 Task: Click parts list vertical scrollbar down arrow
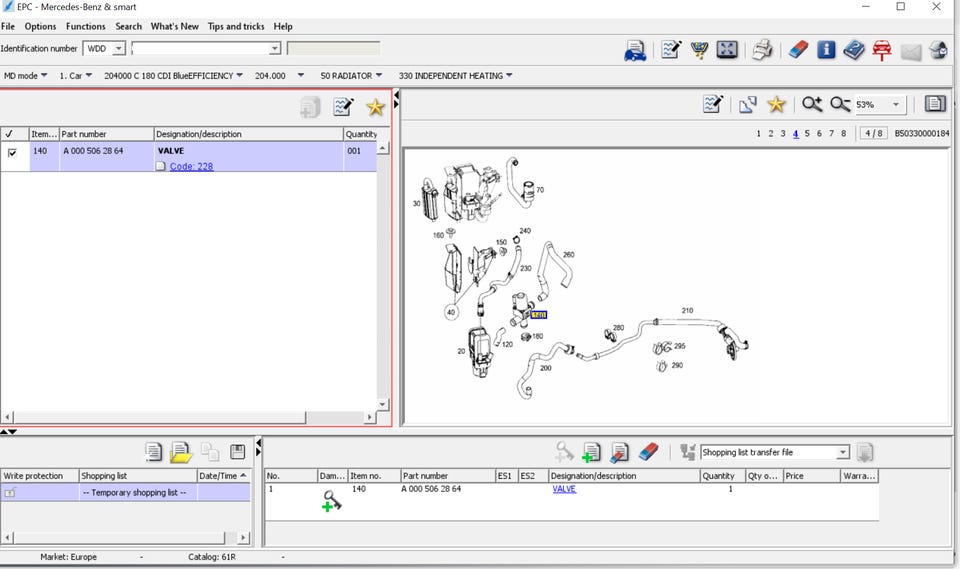(383, 404)
